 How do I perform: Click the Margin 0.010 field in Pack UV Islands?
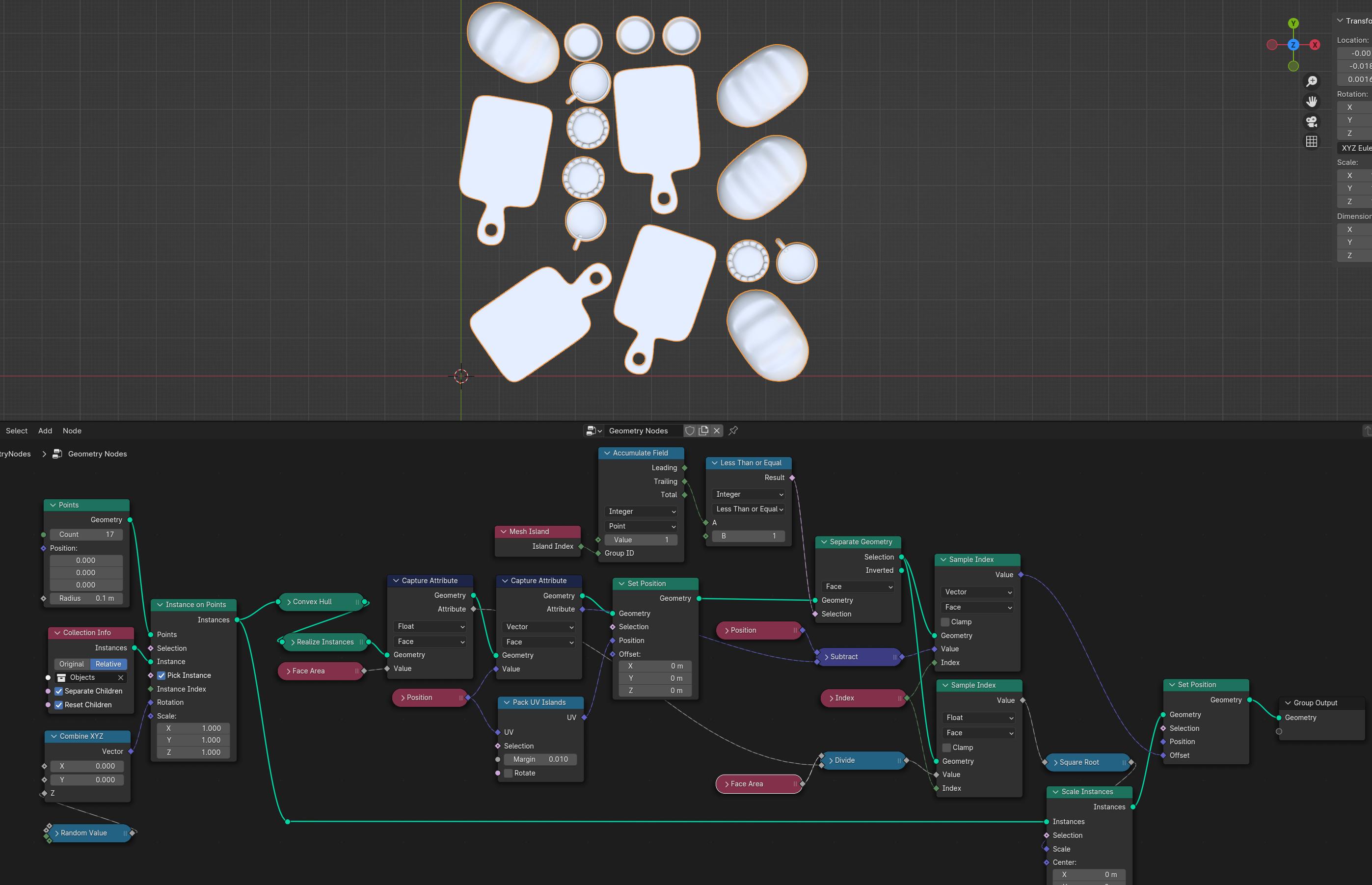click(540, 759)
